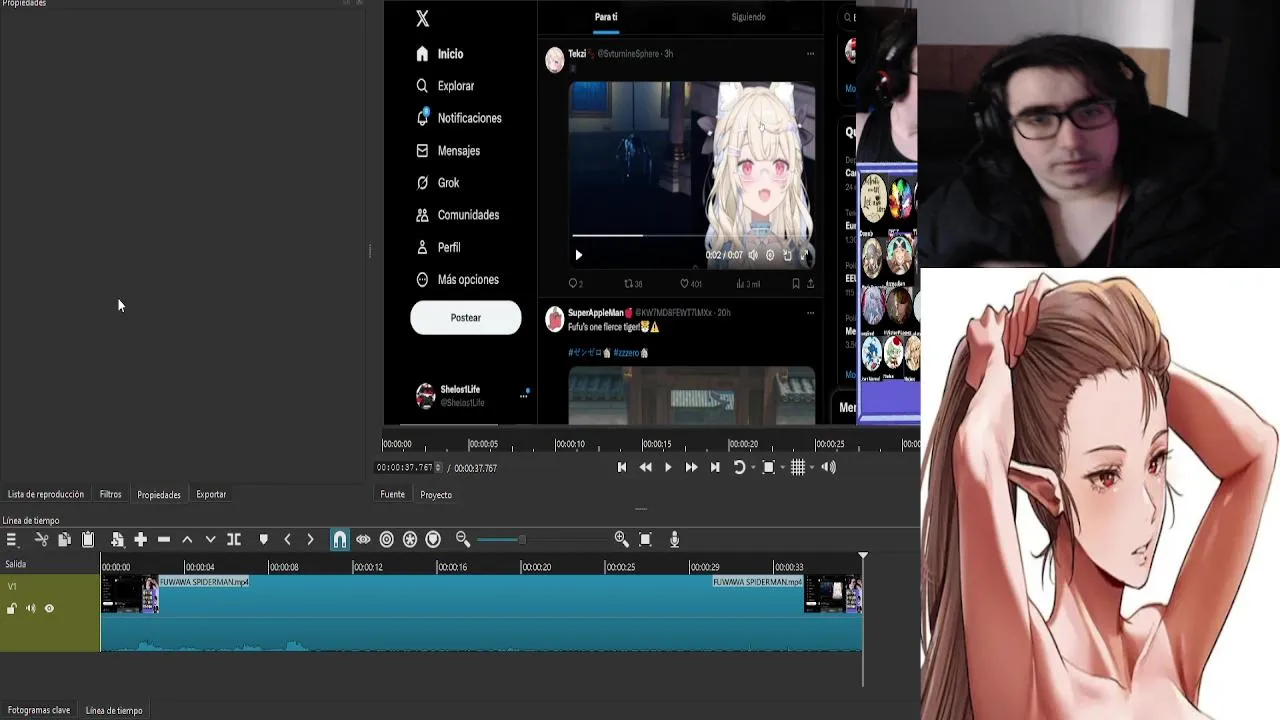The width and height of the screenshot is (1280, 720).
Task: Play the Tekzi tweet video
Action: click(578, 255)
